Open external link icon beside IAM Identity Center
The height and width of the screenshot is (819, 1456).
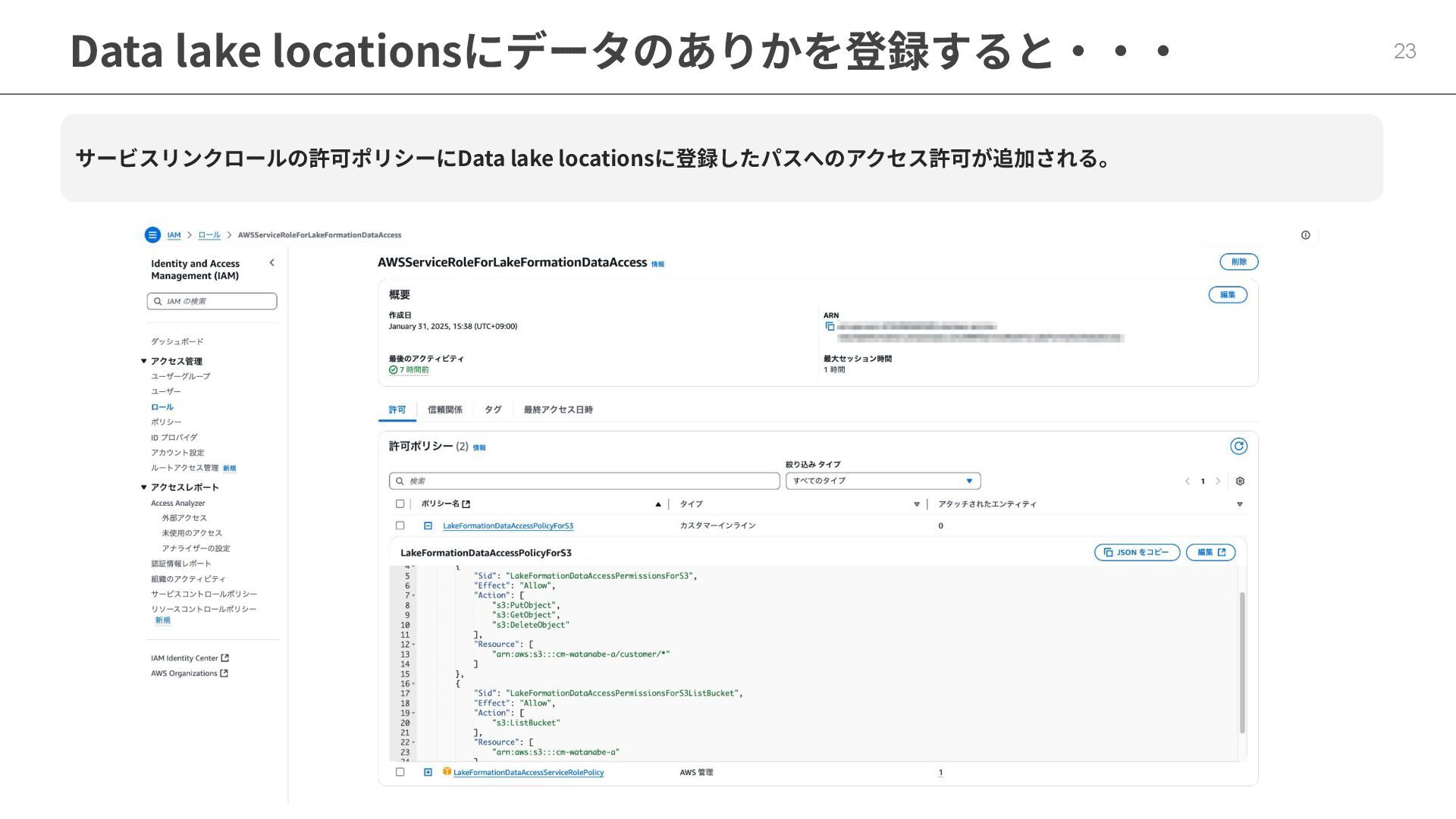click(x=224, y=658)
